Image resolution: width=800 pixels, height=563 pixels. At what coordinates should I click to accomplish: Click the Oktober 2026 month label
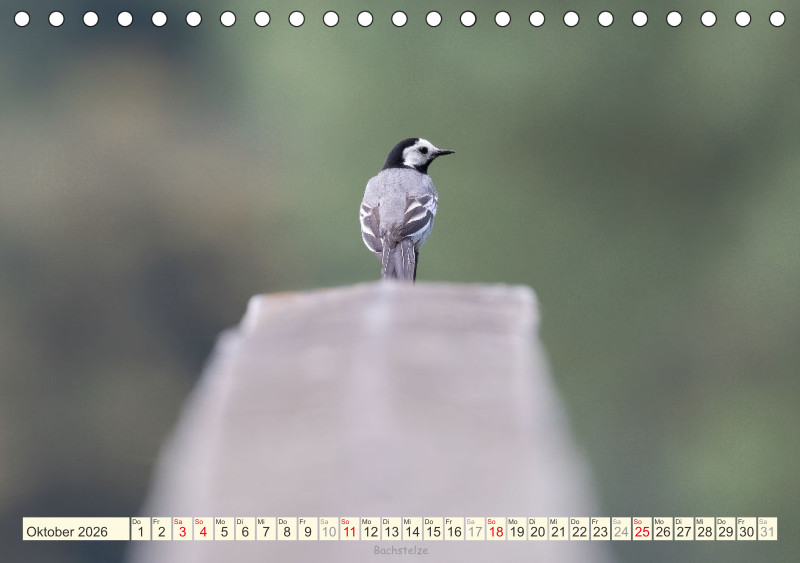pyautogui.click(x=67, y=531)
